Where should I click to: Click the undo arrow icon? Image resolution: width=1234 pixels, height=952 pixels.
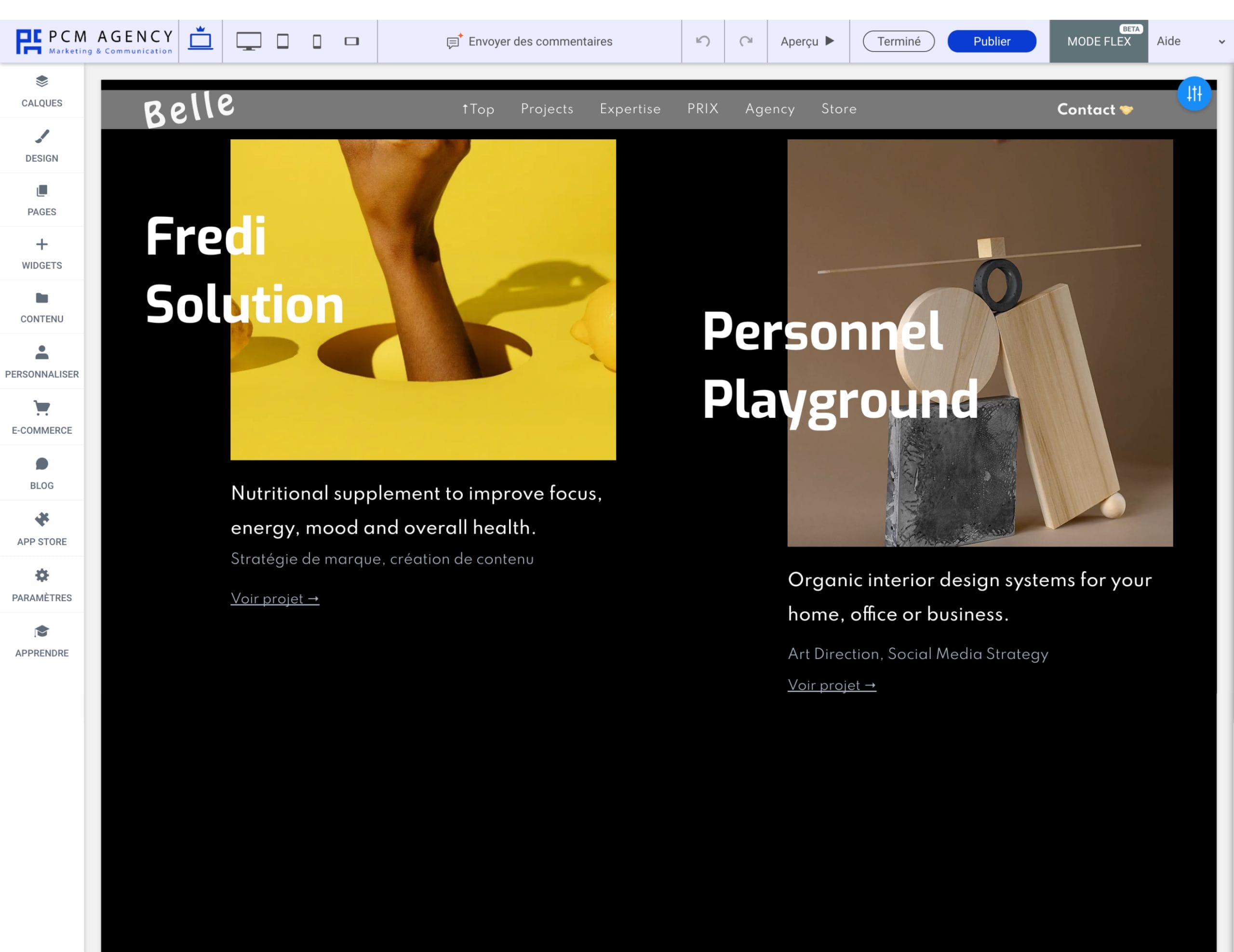[703, 41]
